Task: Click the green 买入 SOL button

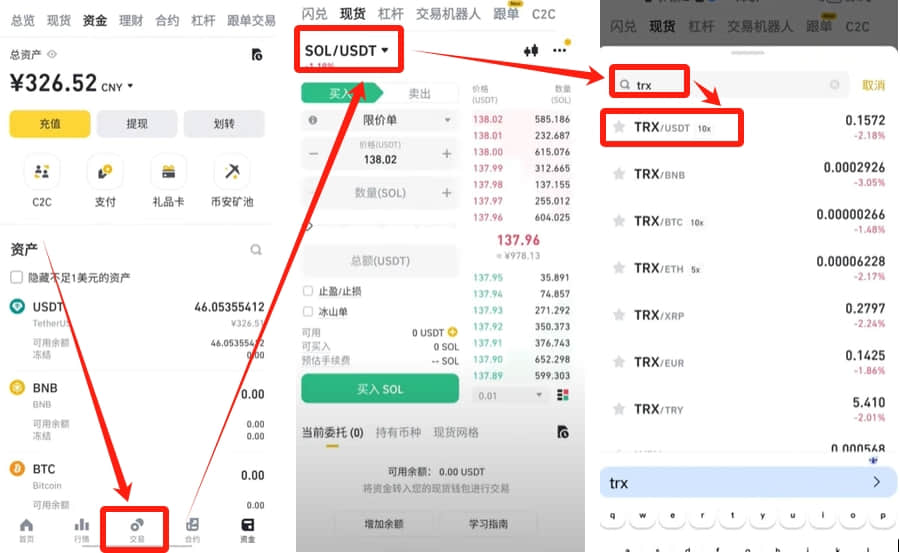Action: tap(380, 389)
